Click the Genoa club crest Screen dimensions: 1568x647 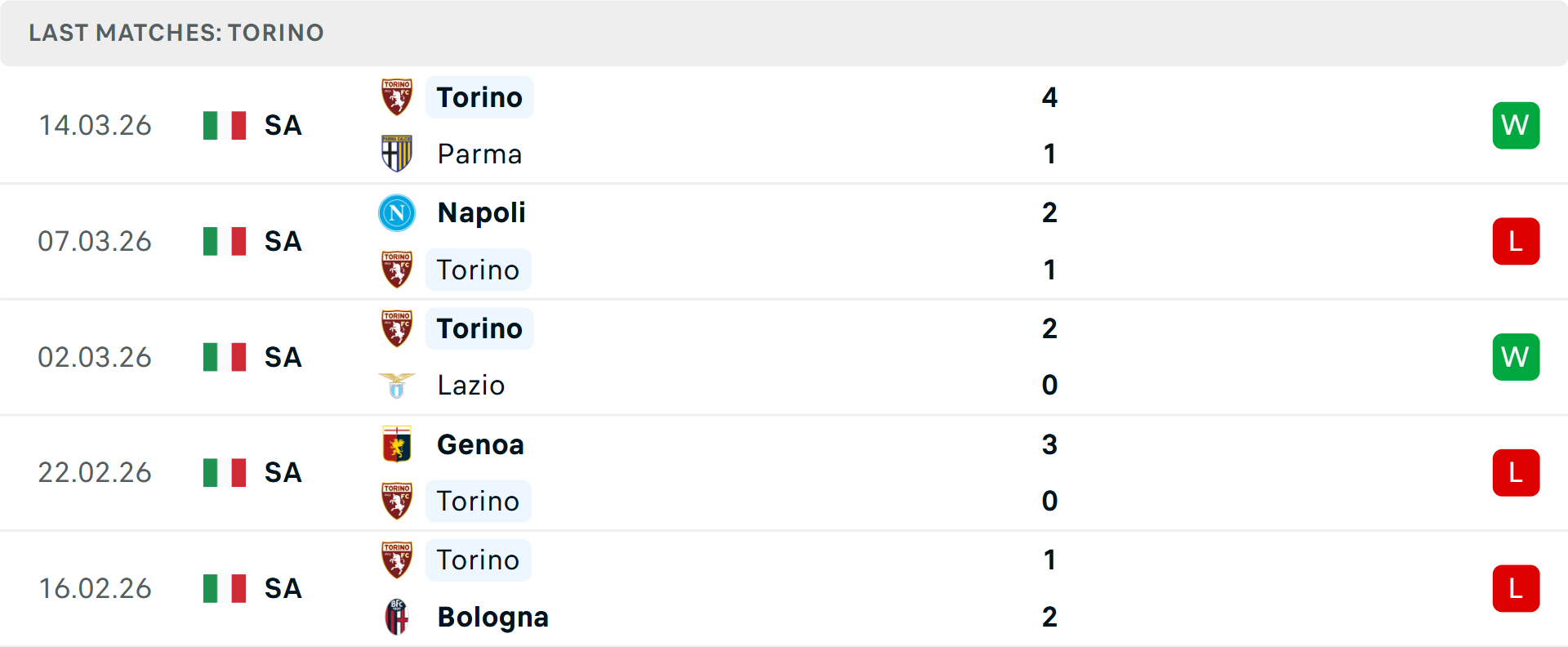(397, 444)
